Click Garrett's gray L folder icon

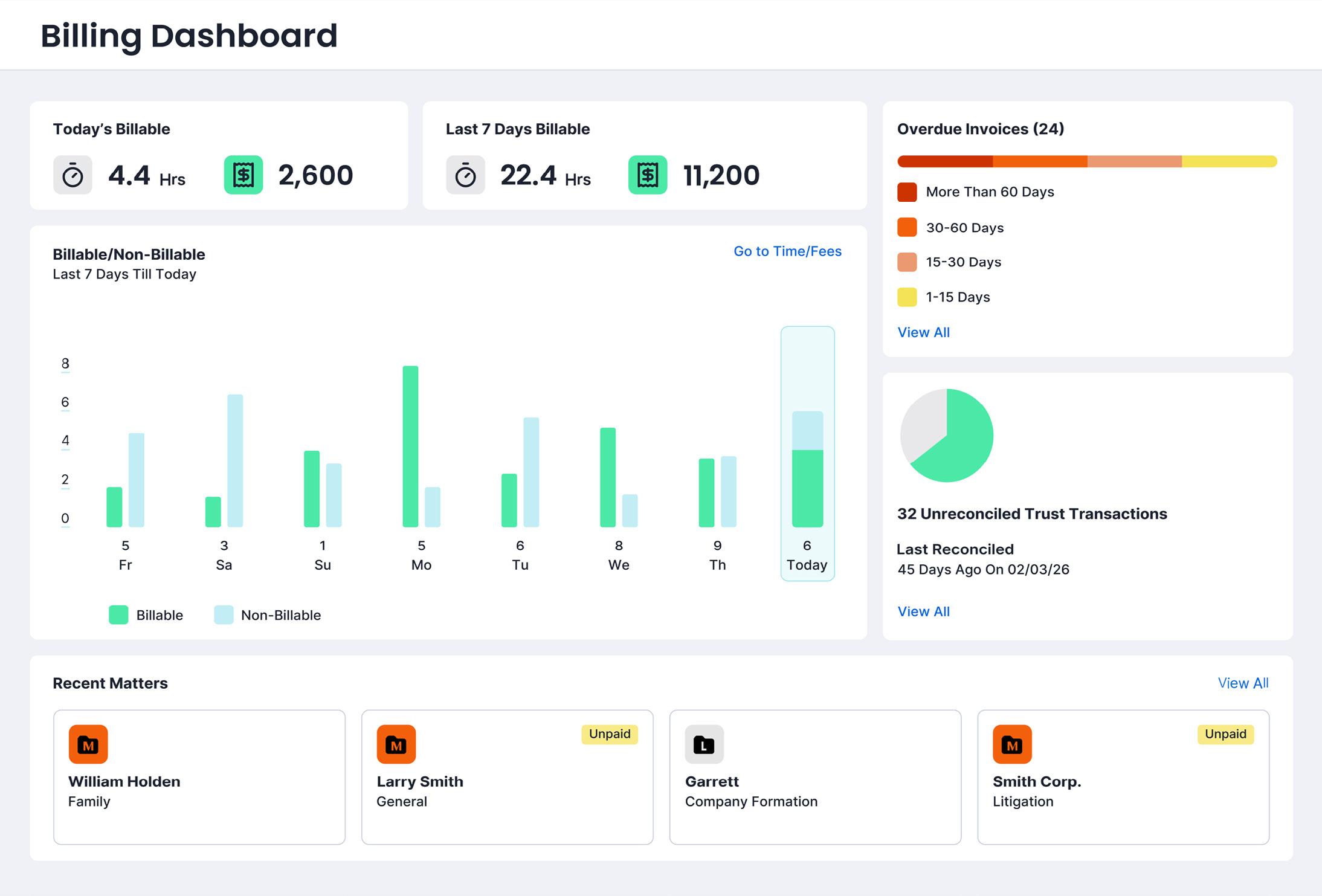pyautogui.click(x=704, y=744)
